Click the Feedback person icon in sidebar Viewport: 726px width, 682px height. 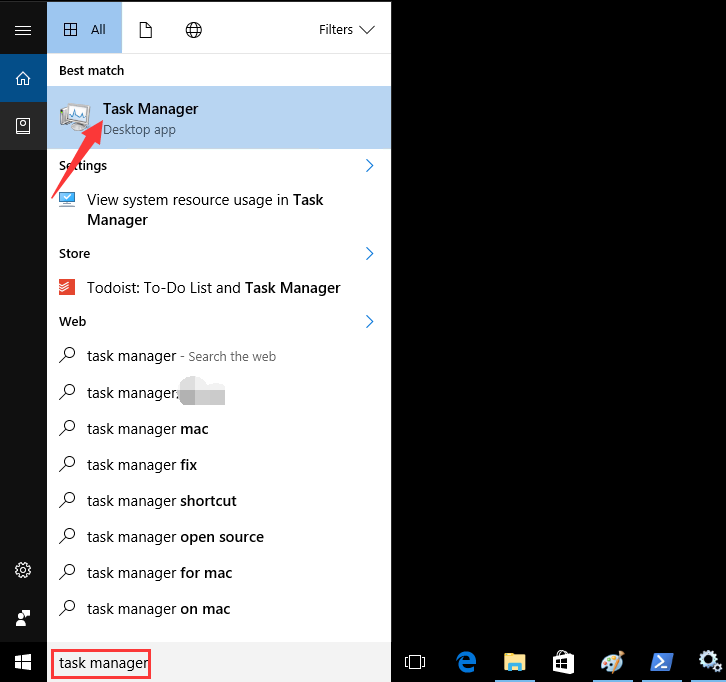(23, 617)
